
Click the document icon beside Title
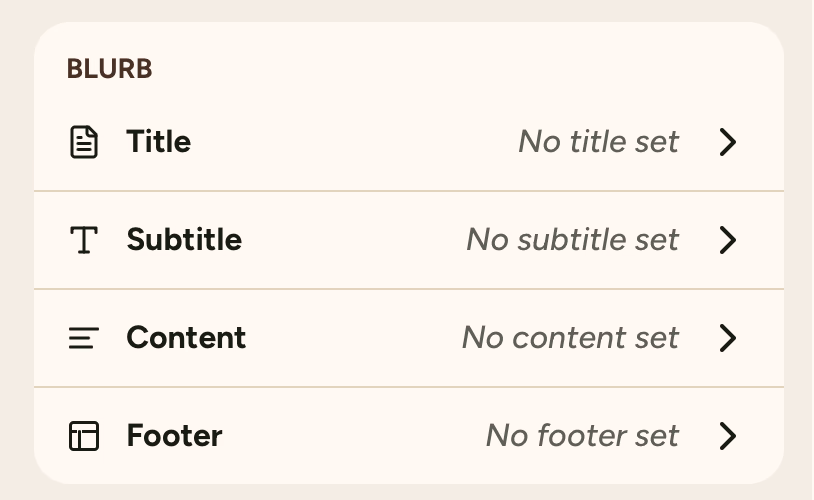(84, 142)
